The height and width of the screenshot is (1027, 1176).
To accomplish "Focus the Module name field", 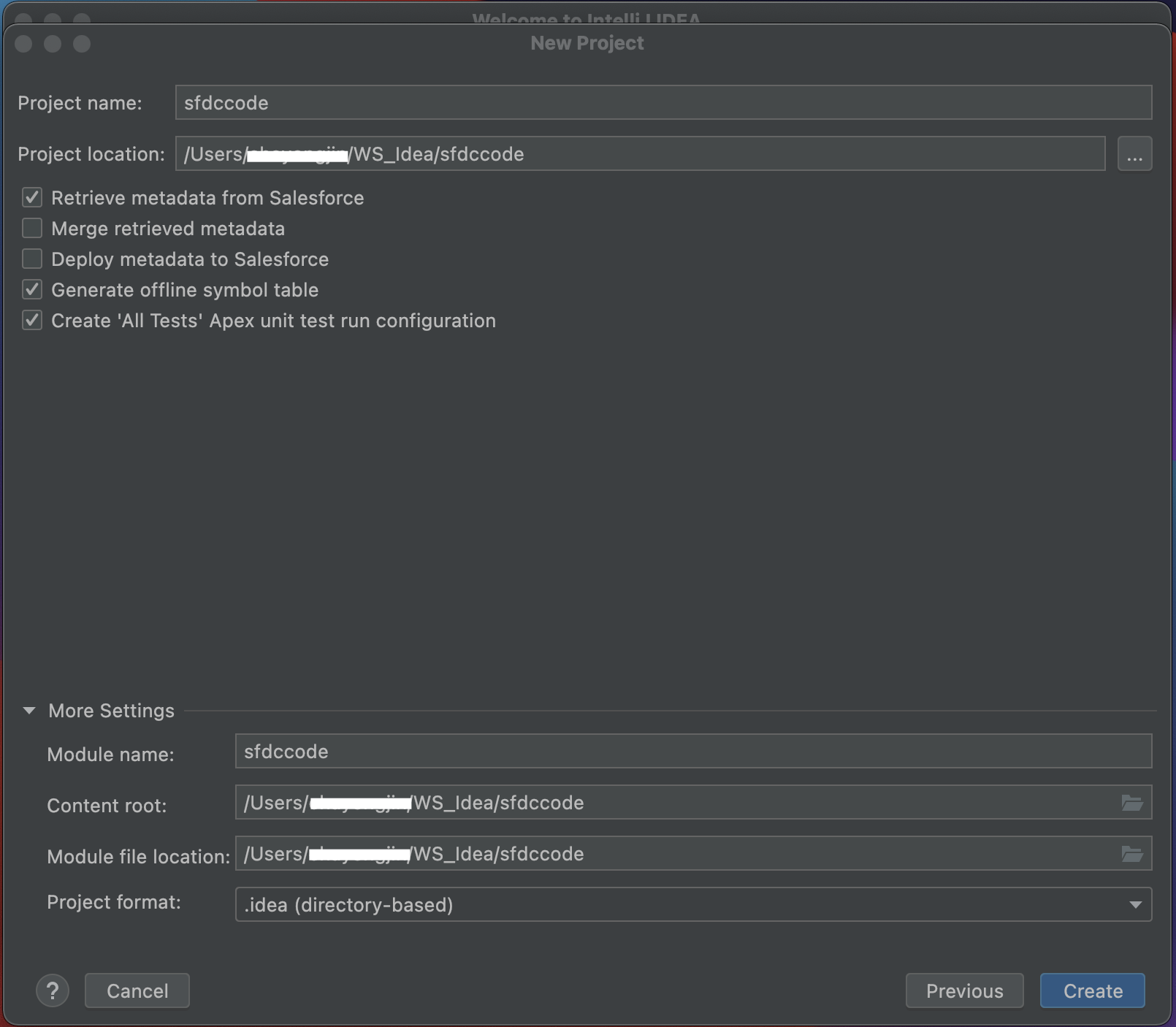I will [x=693, y=752].
